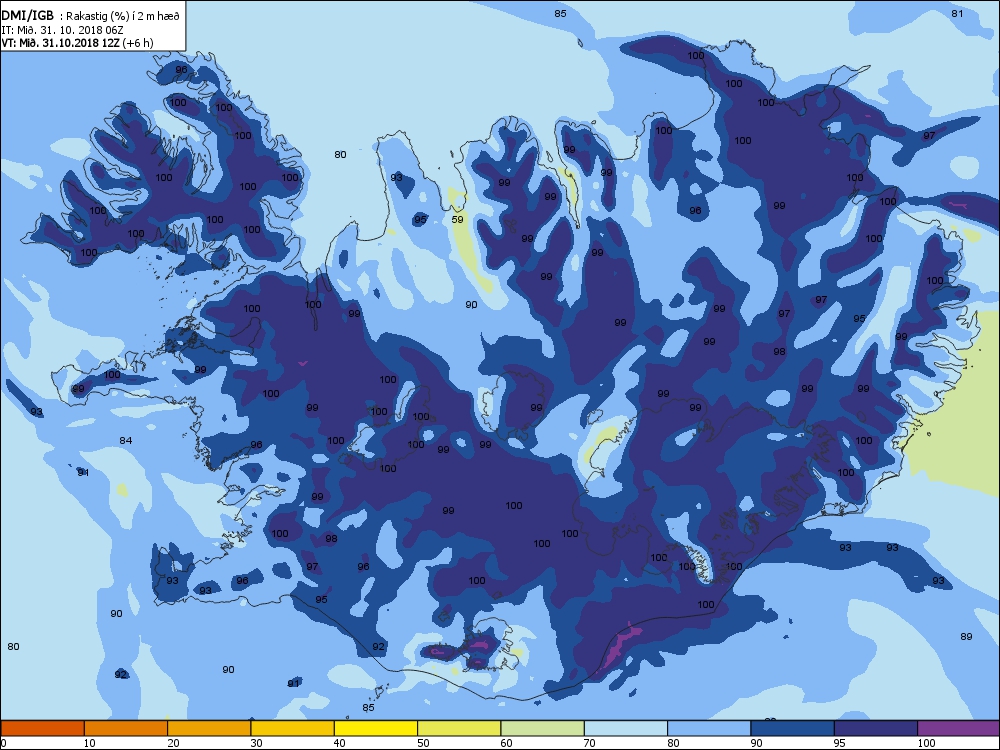Click legend tick label '60'
This screenshot has width=1000, height=750.
point(506,743)
